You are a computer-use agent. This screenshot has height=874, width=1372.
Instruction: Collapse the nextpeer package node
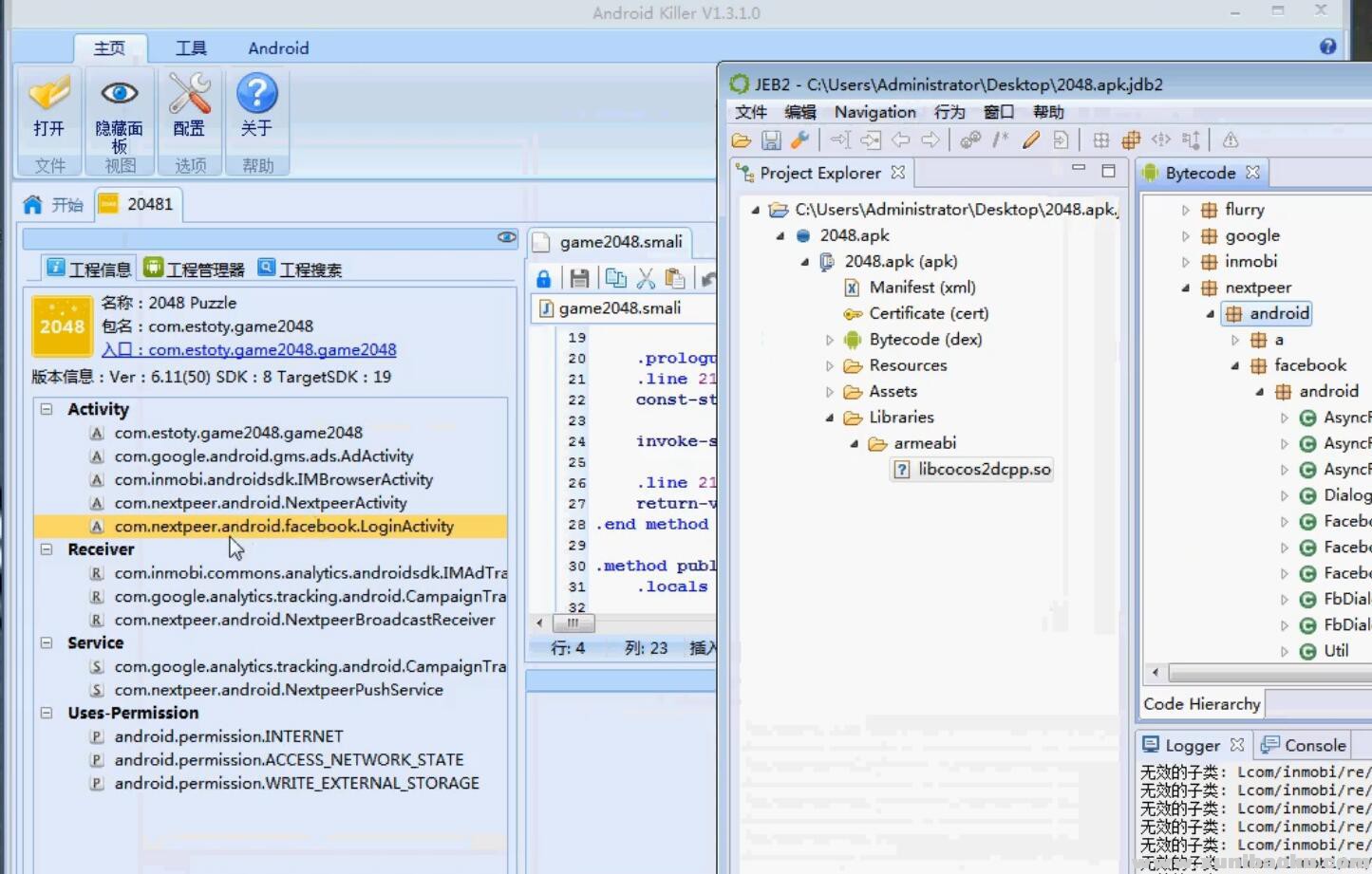tap(1185, 288)
